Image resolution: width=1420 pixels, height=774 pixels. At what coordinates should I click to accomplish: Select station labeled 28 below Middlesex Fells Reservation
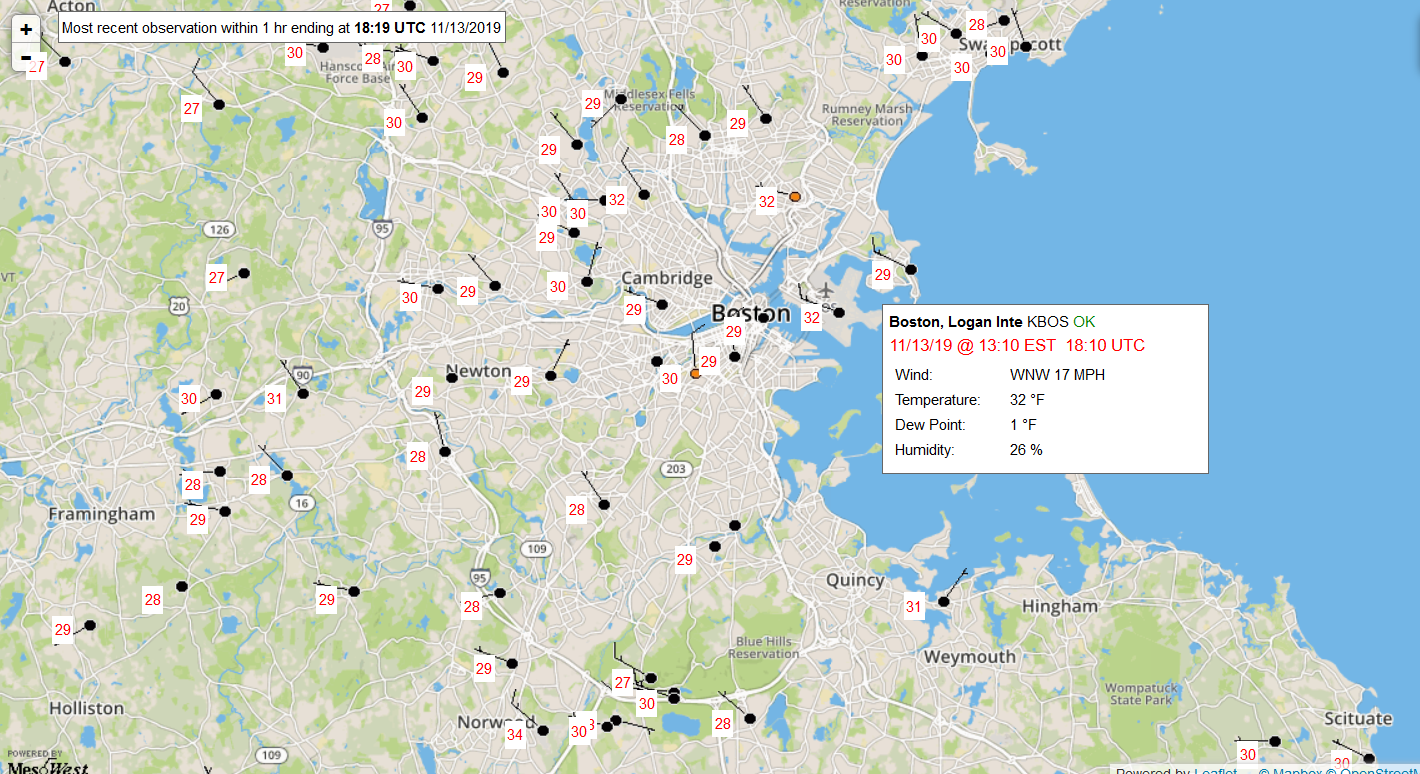[705, 135]
